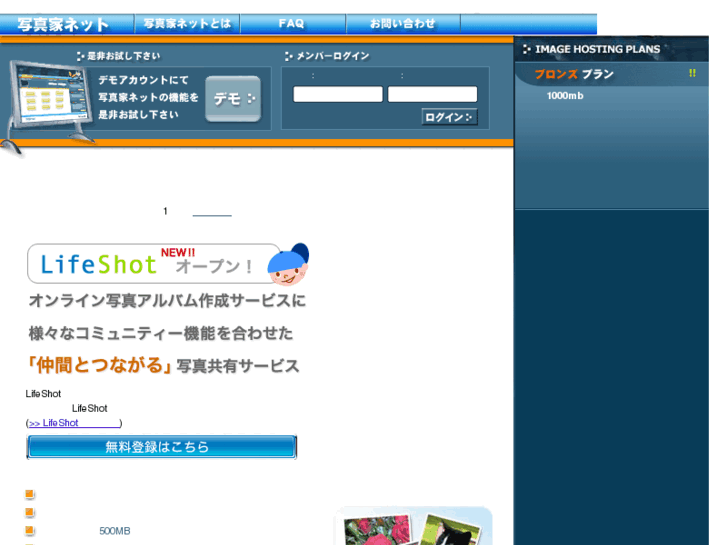Click the 写真家ネット site logo

pos(63,24)
